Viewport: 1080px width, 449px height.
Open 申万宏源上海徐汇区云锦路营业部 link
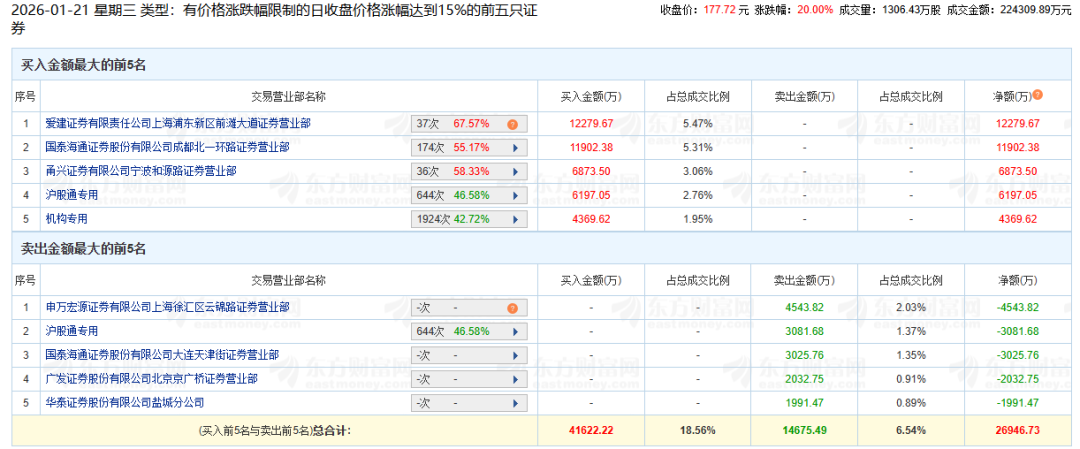pyautogui.click(x=167, y=308)
